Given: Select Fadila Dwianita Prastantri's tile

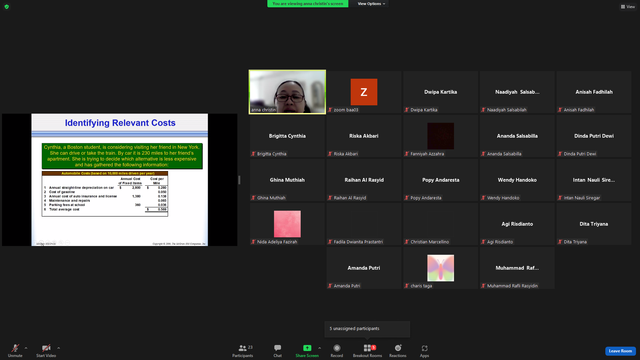Looking at the screenshot, I should point(364,224).
